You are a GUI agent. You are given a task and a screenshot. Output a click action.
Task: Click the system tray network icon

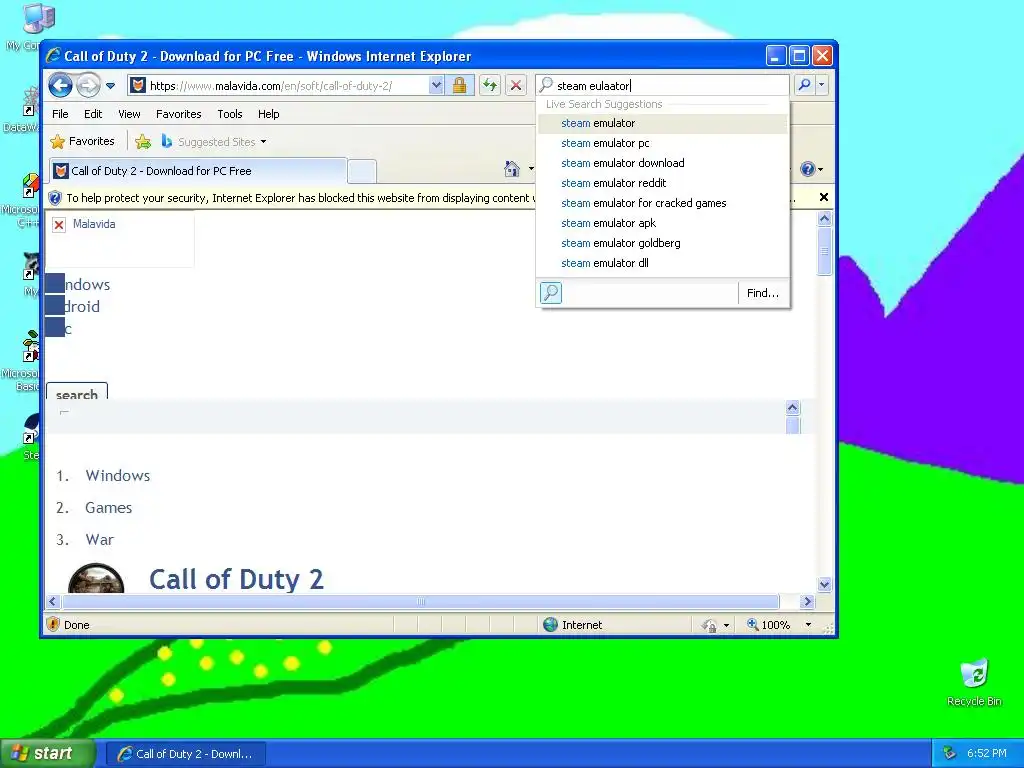point(950,753)
